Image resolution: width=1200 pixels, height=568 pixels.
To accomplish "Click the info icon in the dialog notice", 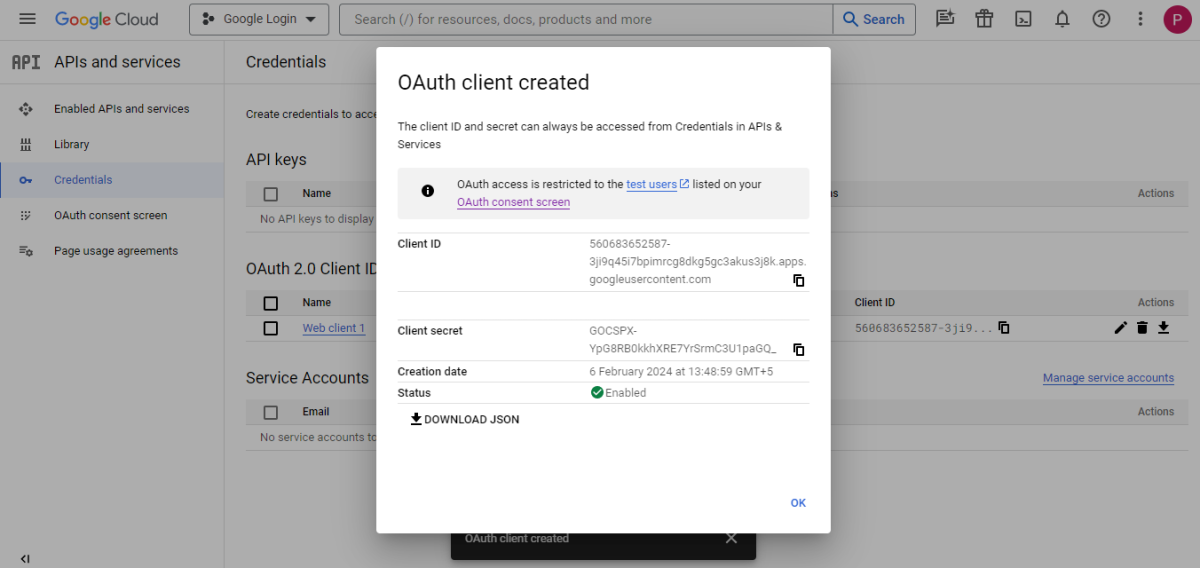I will tap(428, 191).
